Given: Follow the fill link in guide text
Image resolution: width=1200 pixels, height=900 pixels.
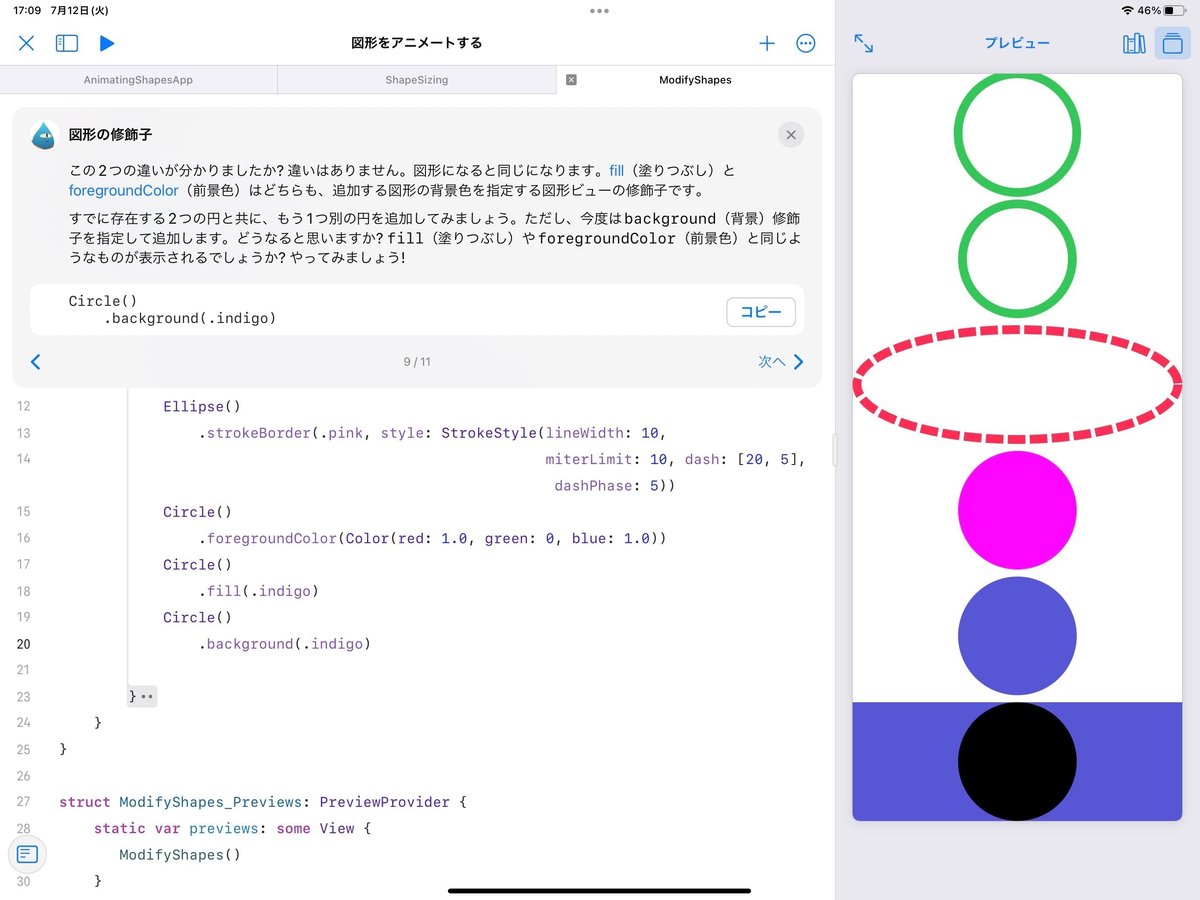Looking at the screenshot, I should (616, 170).
